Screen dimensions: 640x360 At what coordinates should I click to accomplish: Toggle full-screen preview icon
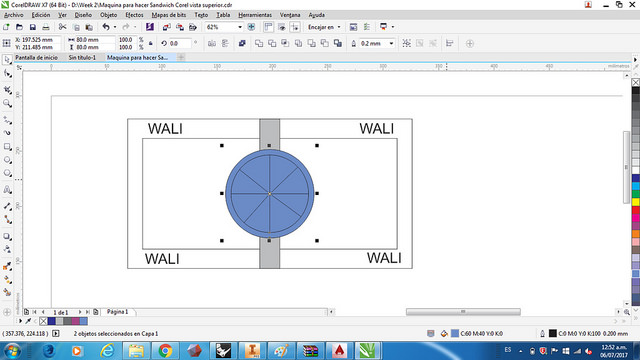(x=251, y=27)
